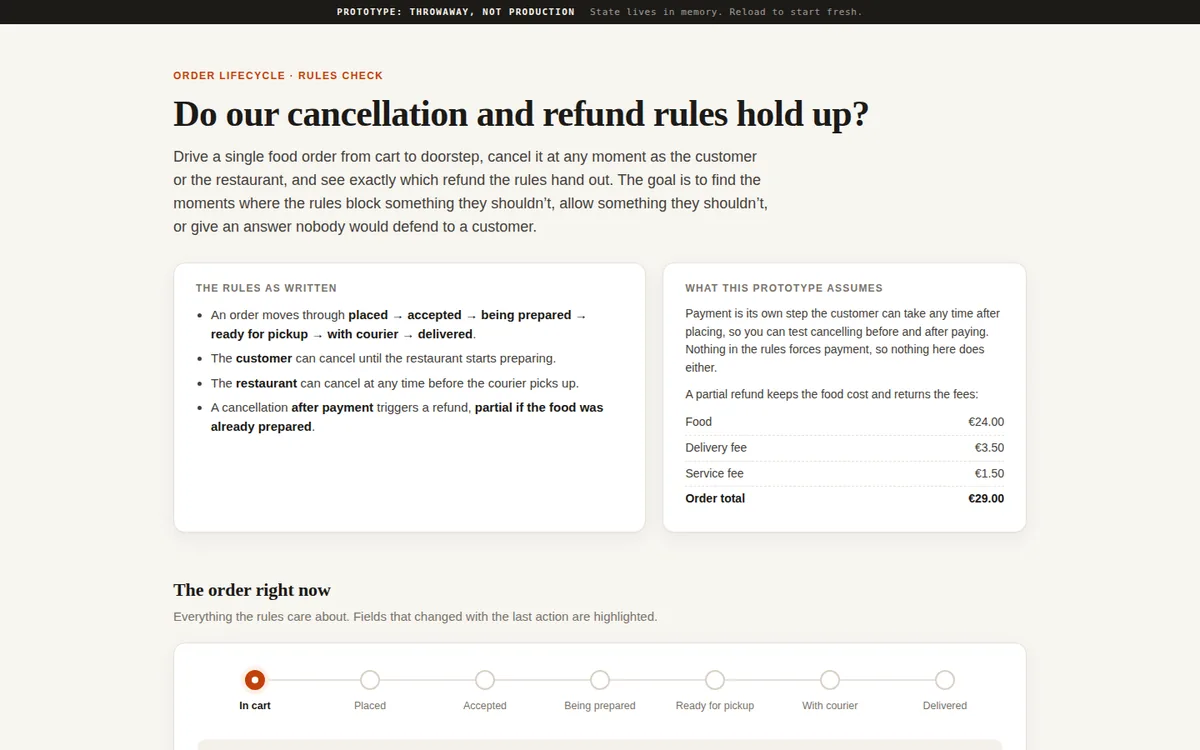1200x750 pixels.
Task: Click the rule about the restaurant cancelling
Action: [x=395, y=383]
